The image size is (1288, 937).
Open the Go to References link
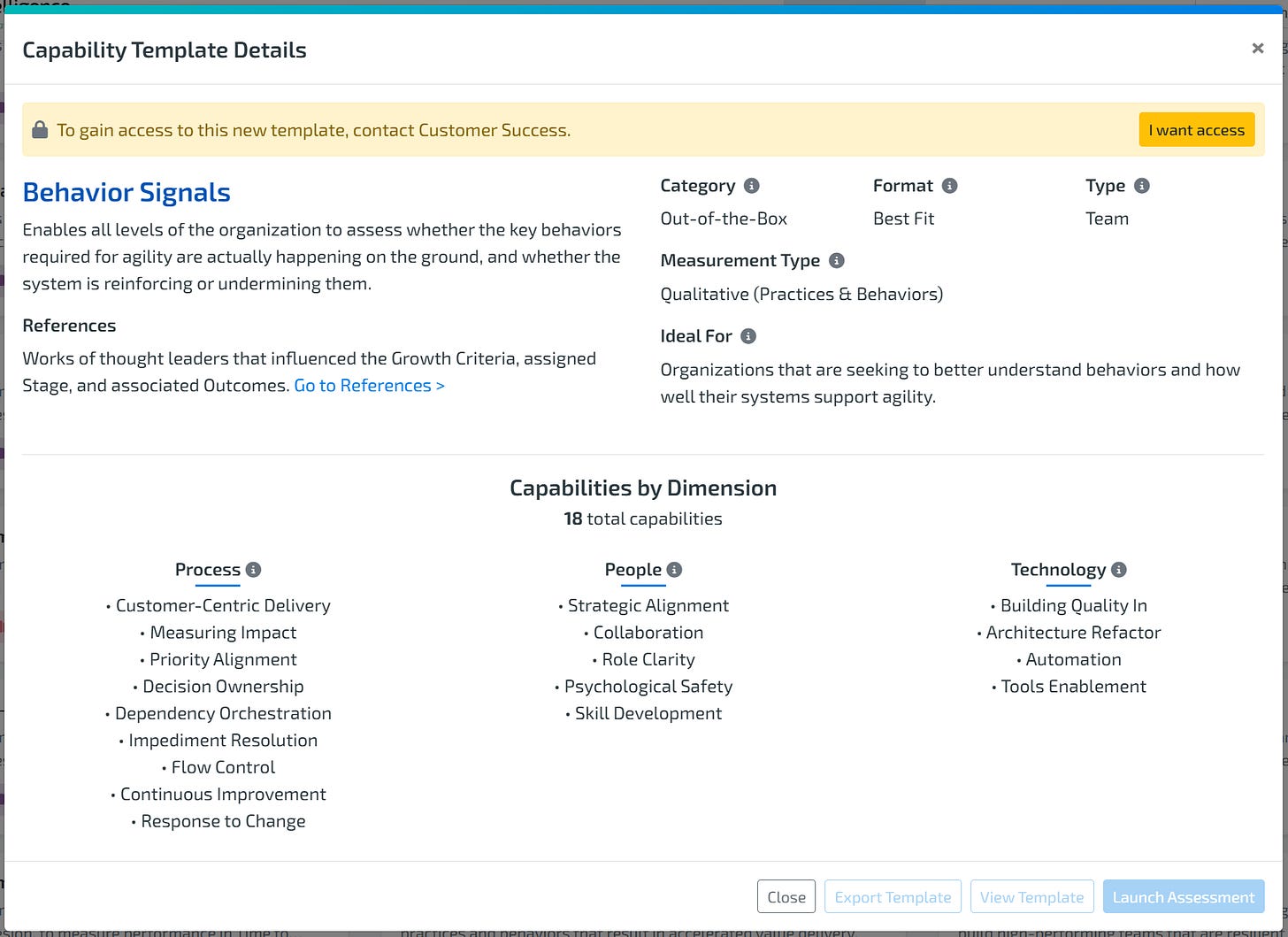pos(369,385)
